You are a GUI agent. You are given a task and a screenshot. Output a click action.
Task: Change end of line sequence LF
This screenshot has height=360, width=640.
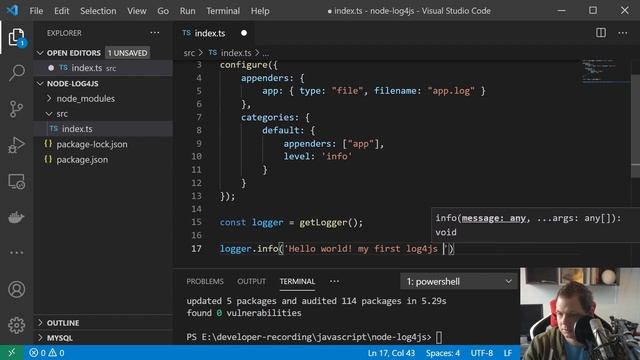tap(507, 353)
